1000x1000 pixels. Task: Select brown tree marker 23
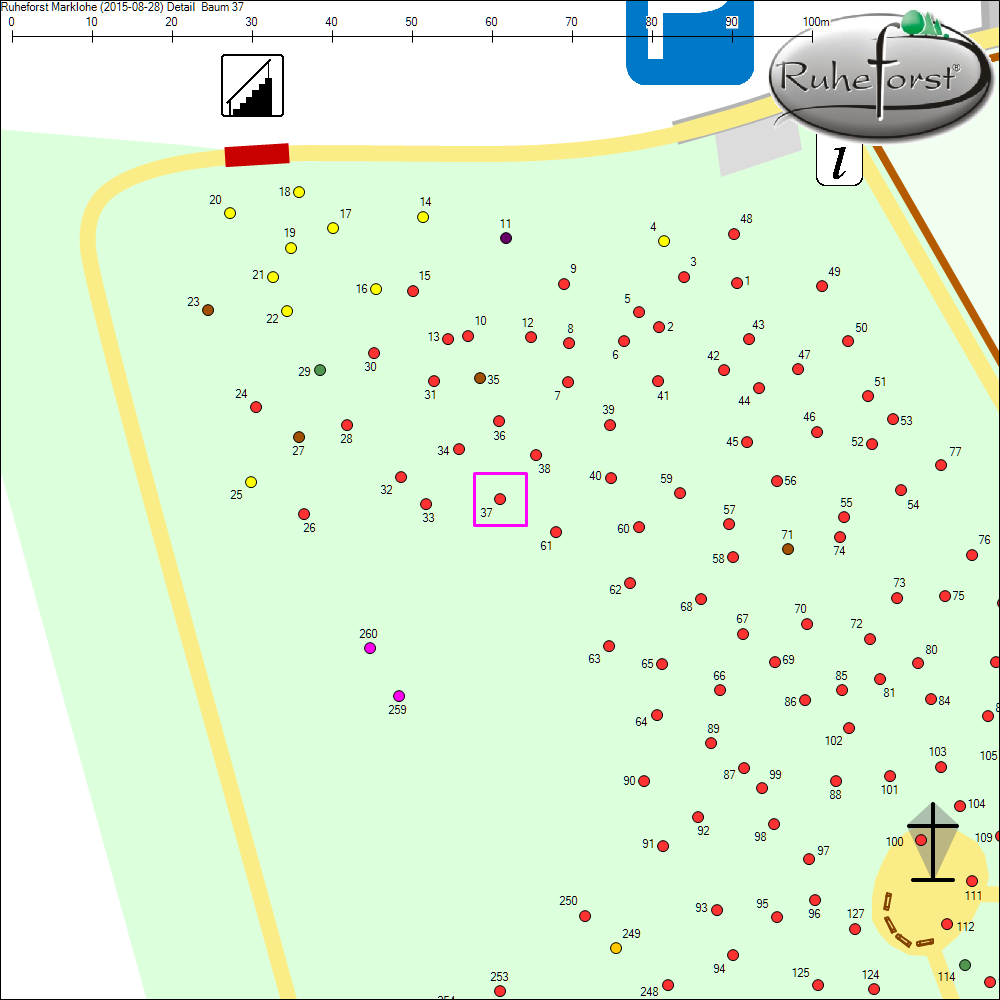point(208,310)
